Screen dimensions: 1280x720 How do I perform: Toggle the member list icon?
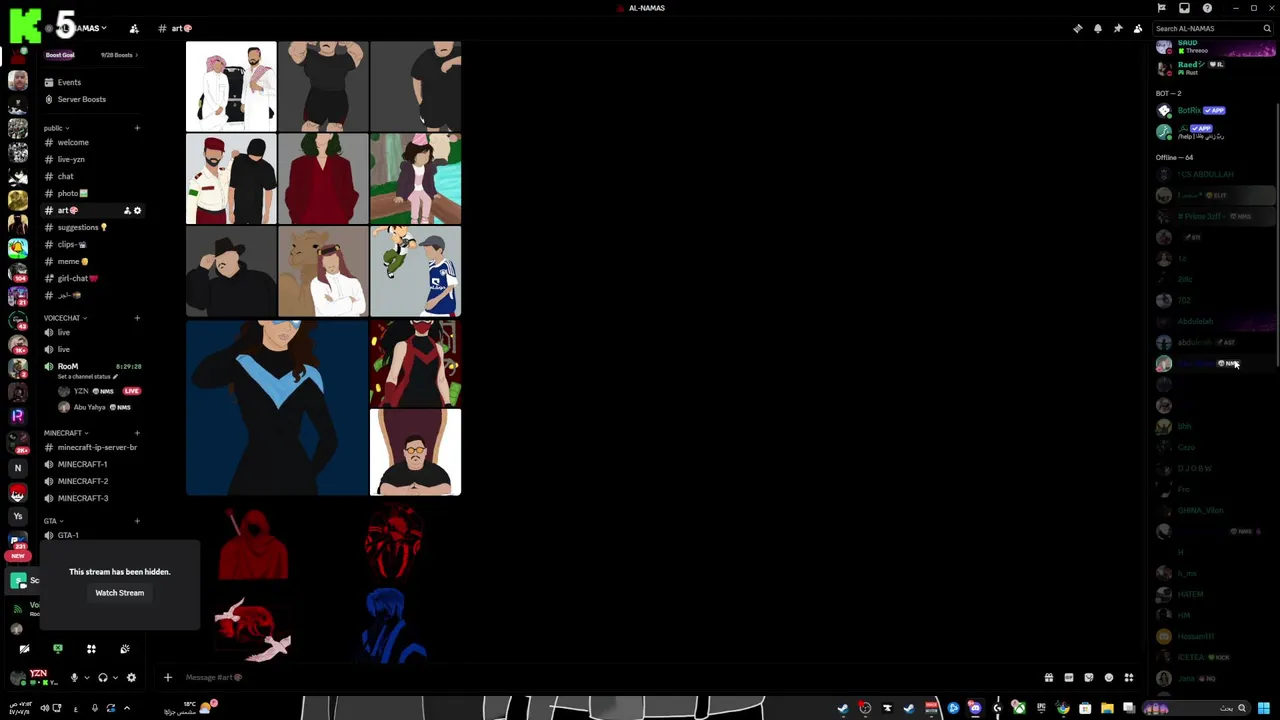tap(1137, 28)
